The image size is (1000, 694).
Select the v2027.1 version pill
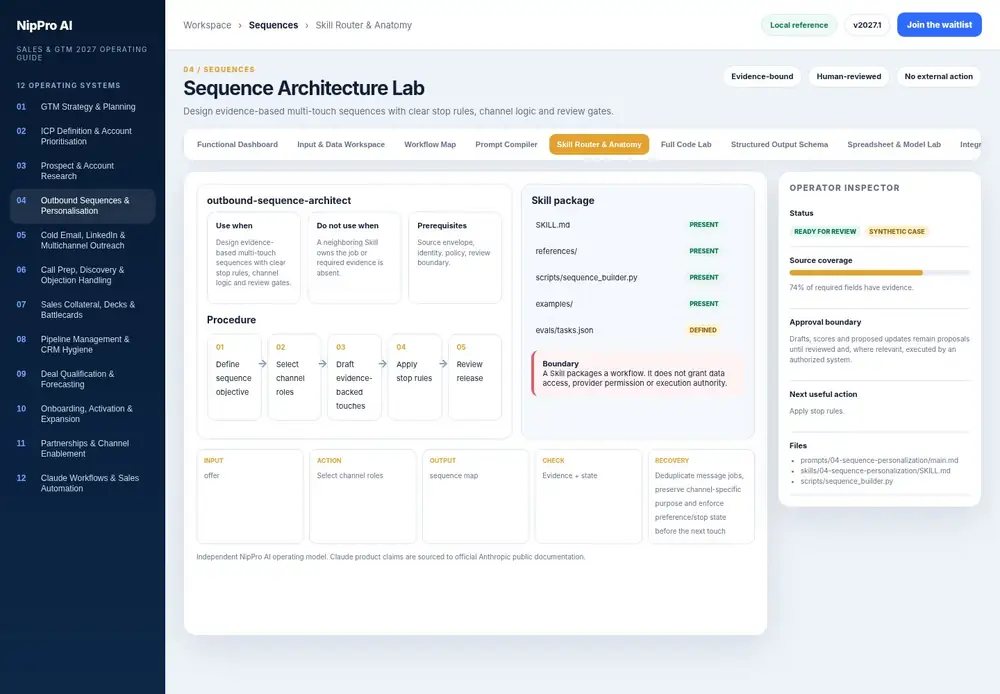867,25
